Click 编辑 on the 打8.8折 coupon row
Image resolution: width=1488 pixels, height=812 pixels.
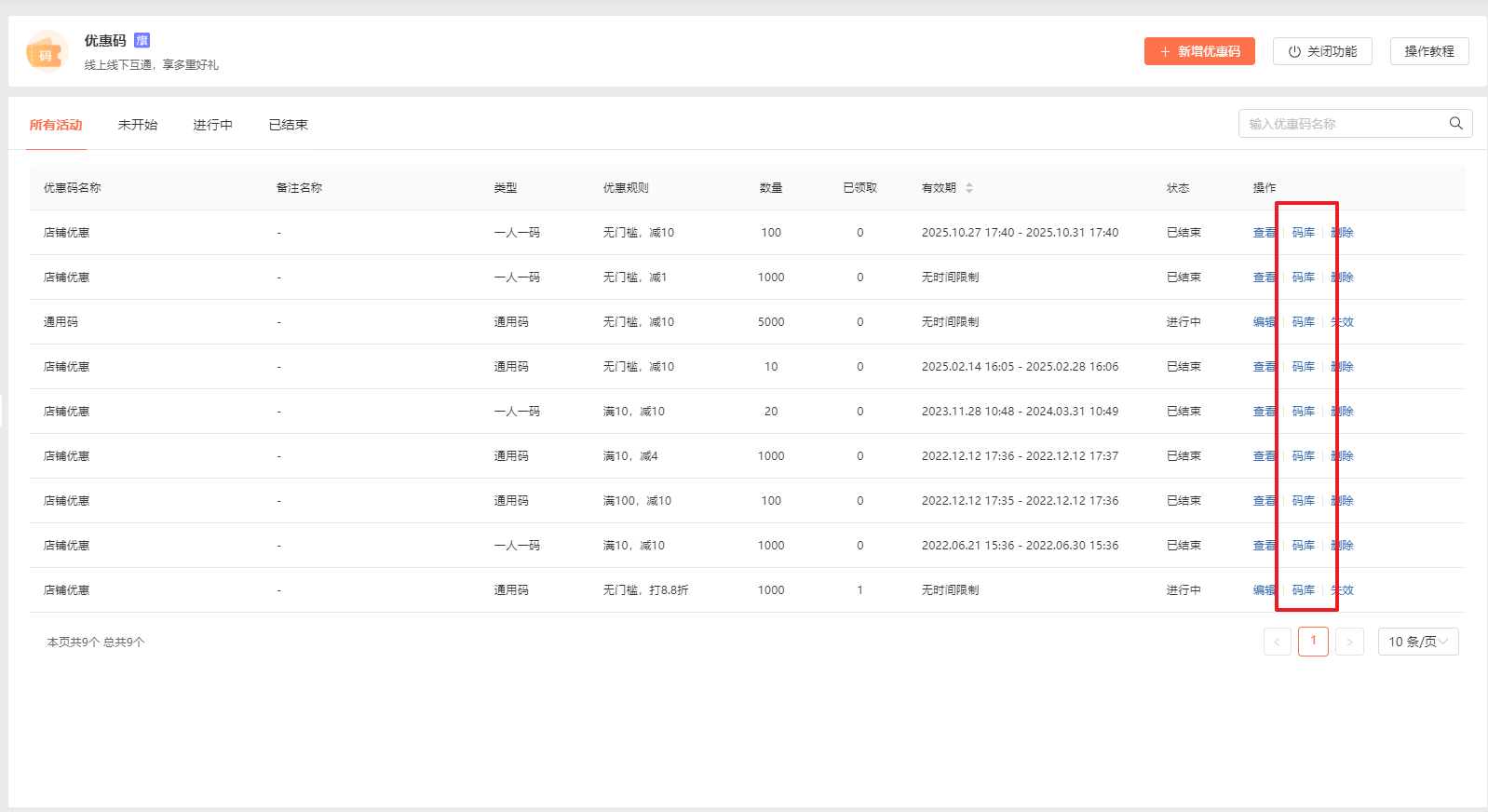pyautogui.click(x=1264, y=590)
